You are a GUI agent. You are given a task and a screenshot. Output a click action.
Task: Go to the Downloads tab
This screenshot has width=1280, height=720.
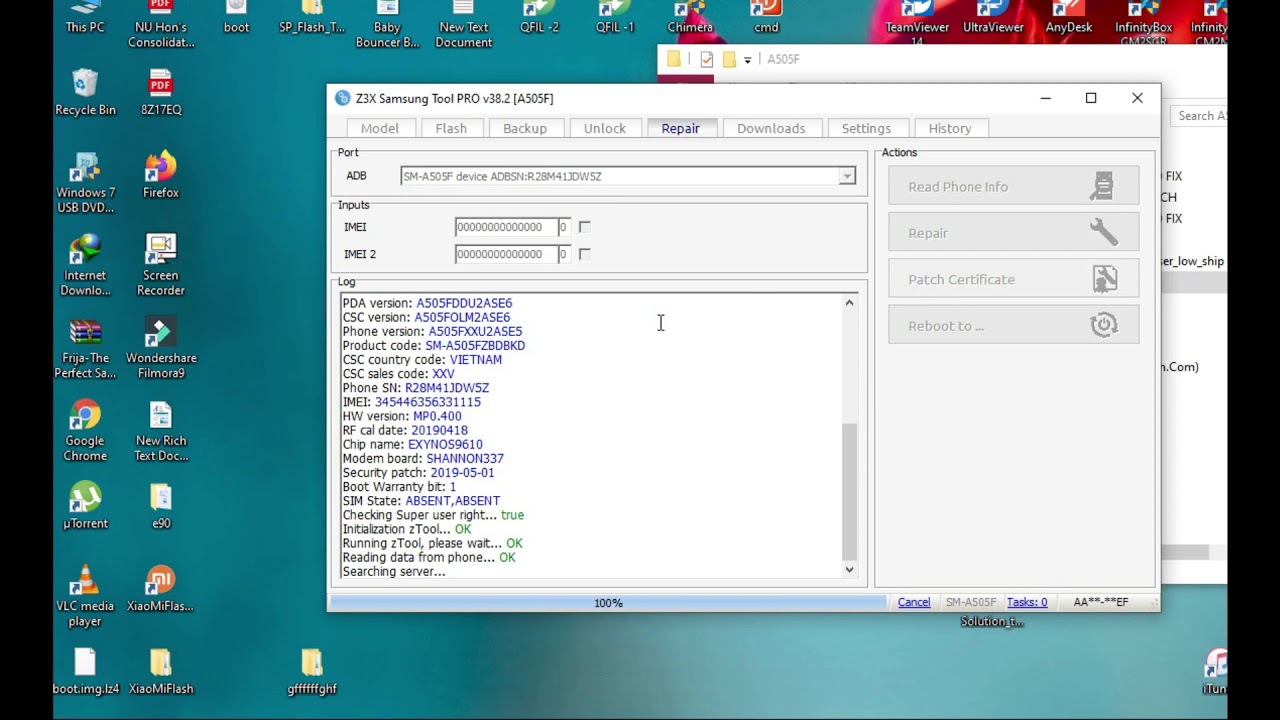(x=771, y=128)
